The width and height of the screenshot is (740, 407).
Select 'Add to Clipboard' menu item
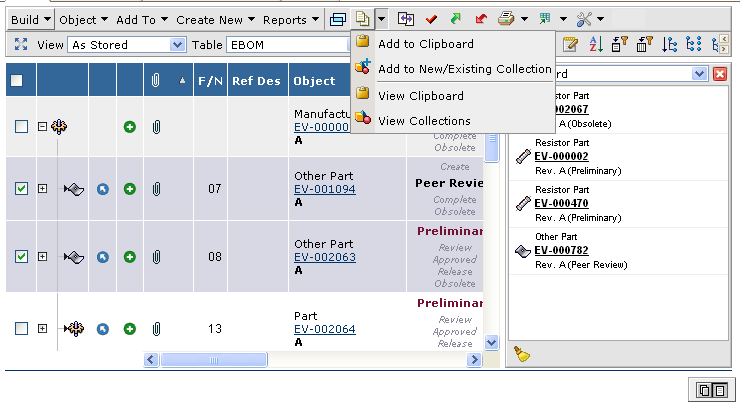click(x=425, y=44)
